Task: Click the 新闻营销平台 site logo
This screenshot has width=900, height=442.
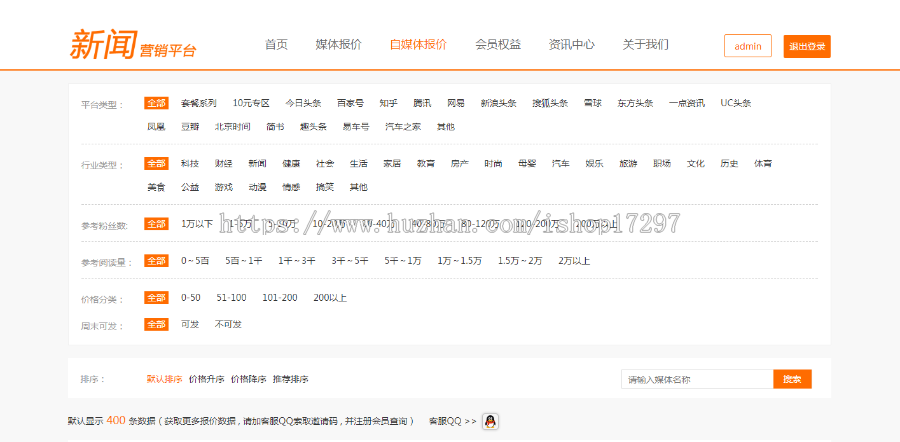Action: 133,45
